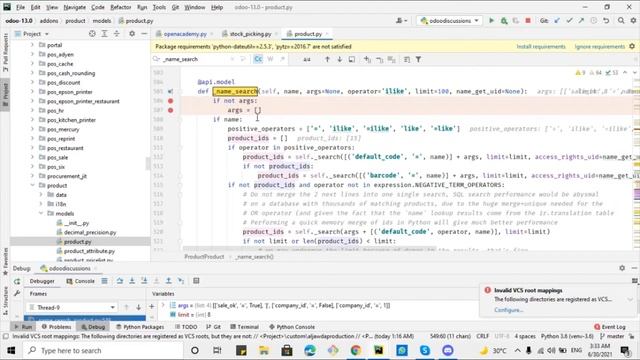640x360 pixels.
Task: Toggle breakpoint on the 'if not args' line
Action: coord(171,101)
